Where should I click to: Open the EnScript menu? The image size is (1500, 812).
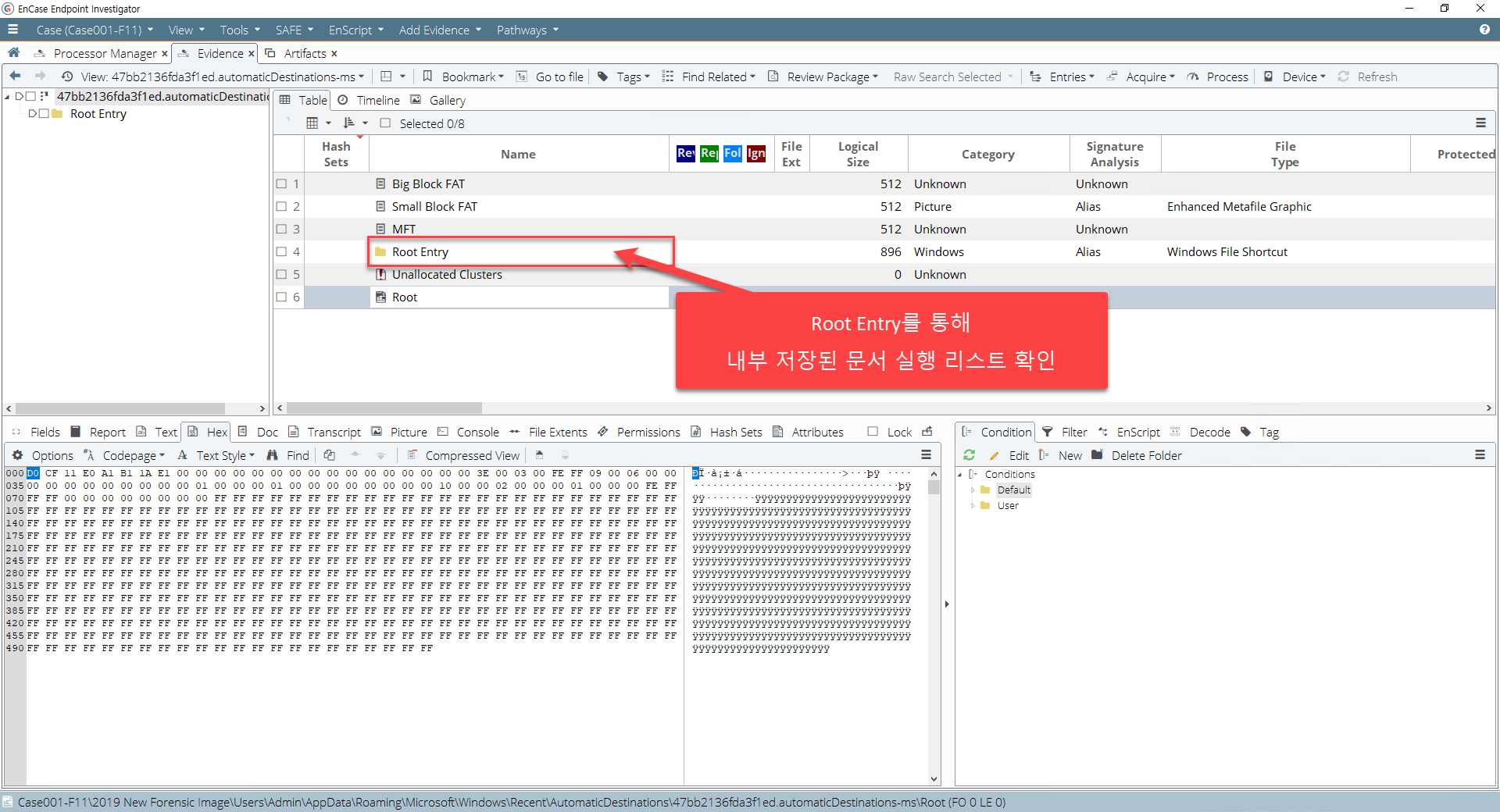[355, 30]
